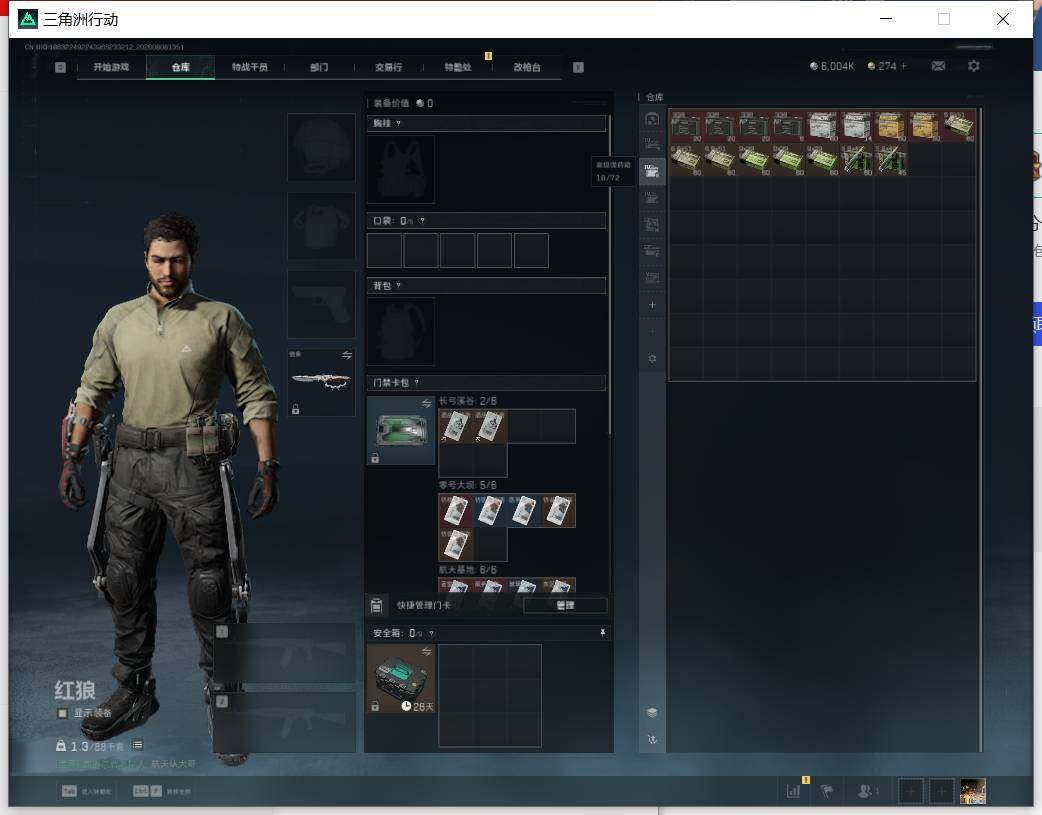
Task: Click the flag icon in bottom bar
Action: click(827, 791)
